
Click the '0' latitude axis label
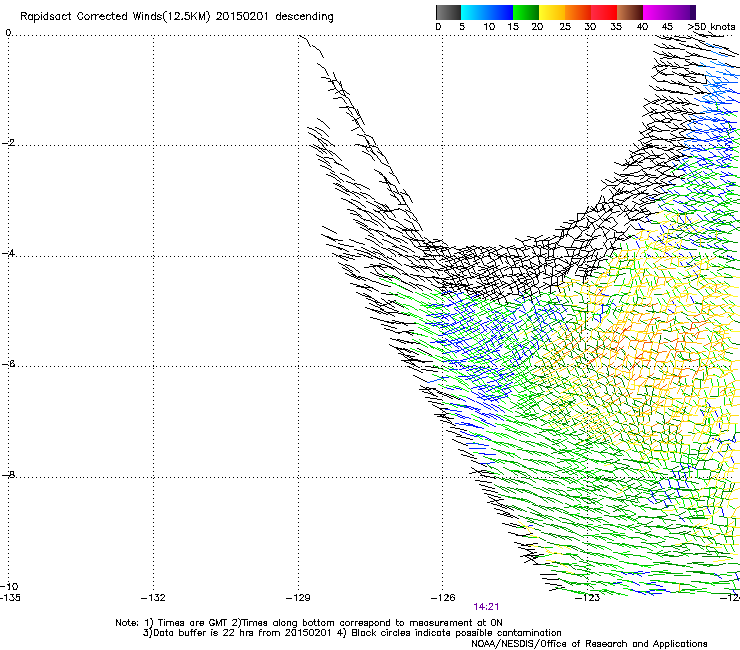(8, 33)
